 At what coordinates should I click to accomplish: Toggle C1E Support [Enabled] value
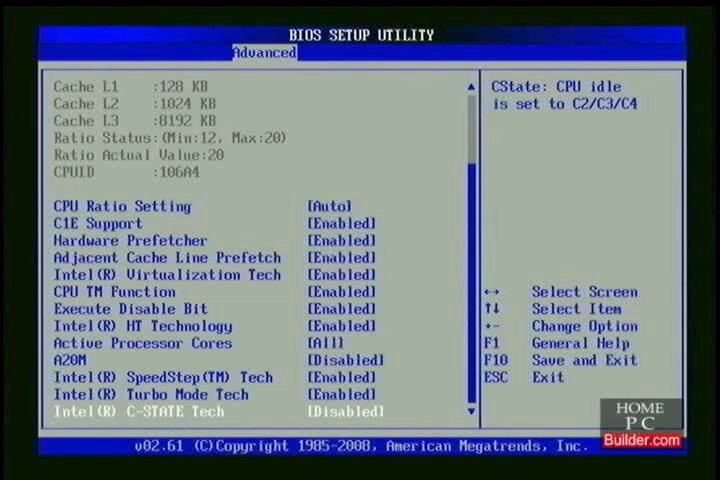pos(341,223)
